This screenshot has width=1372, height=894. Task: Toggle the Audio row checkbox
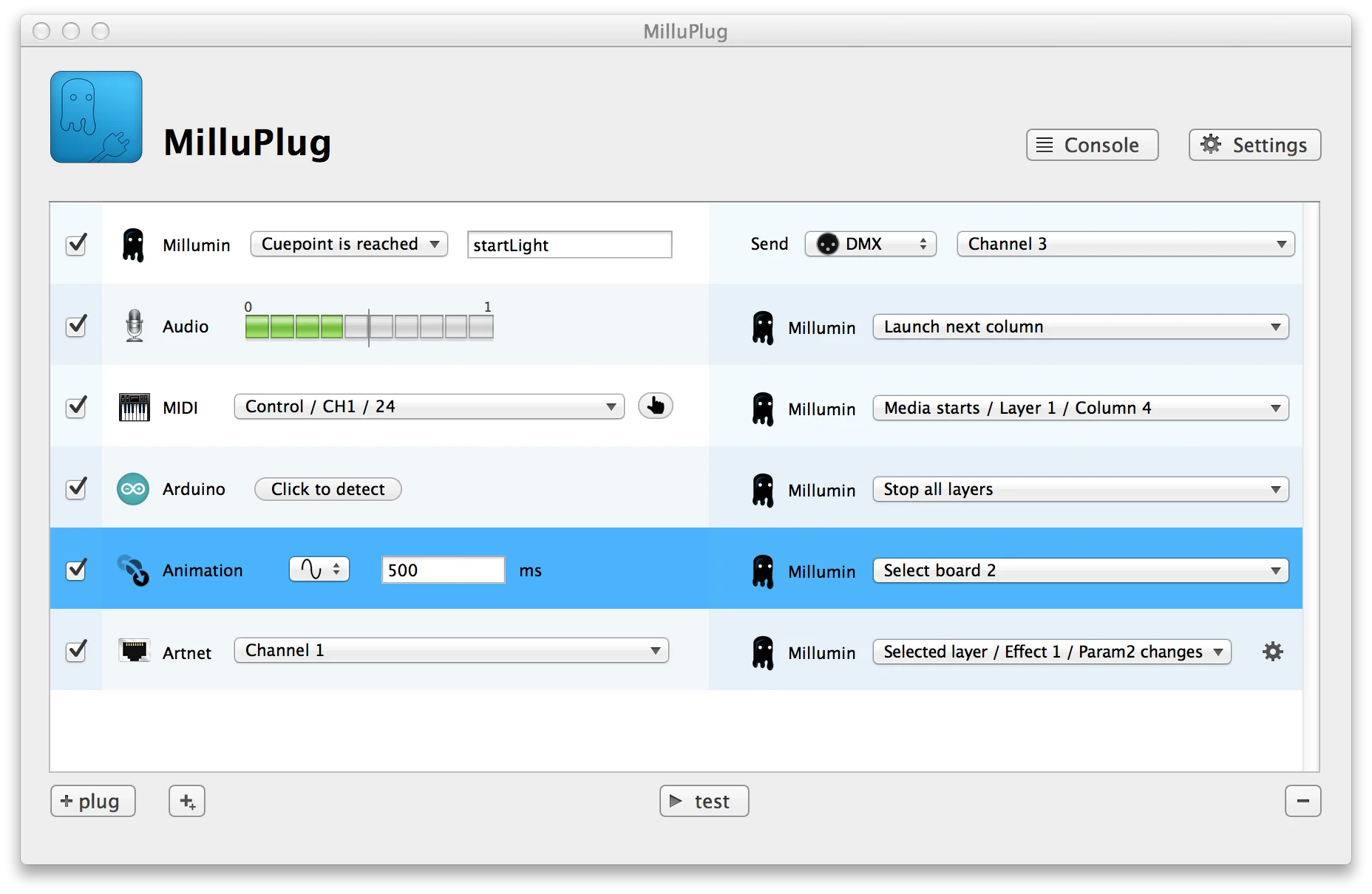coord(76,325)
